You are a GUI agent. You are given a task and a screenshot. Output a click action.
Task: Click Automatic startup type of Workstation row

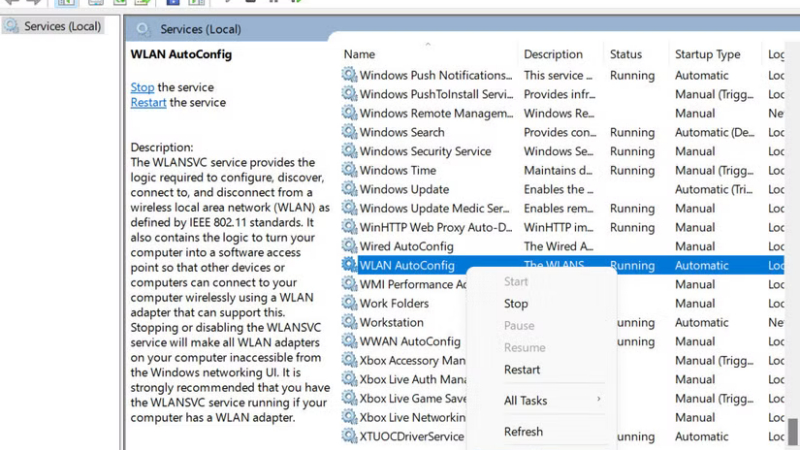click(702, 322)
